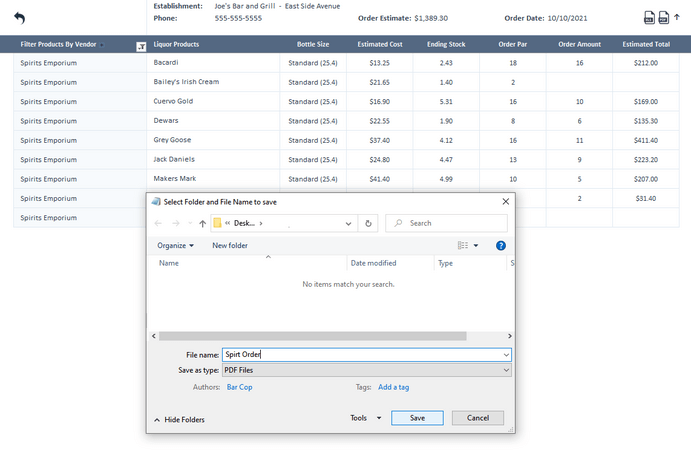The width and height of the screenshot is (691, 467).
Task: Click the New folder button
Action: point(230,245)
